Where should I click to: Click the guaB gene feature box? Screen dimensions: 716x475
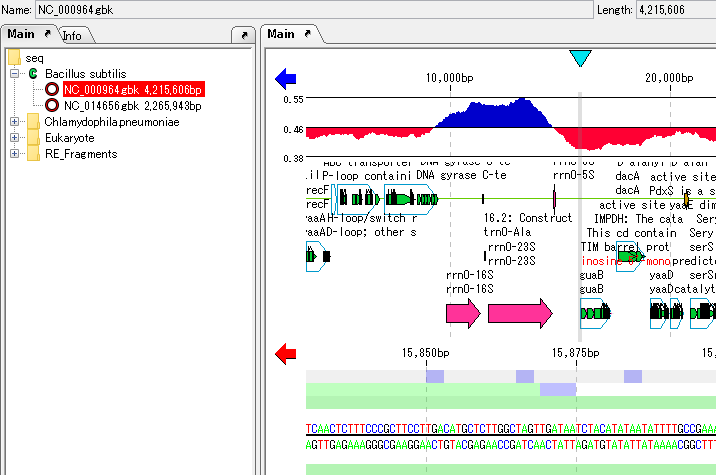click(x=595, y=313)
